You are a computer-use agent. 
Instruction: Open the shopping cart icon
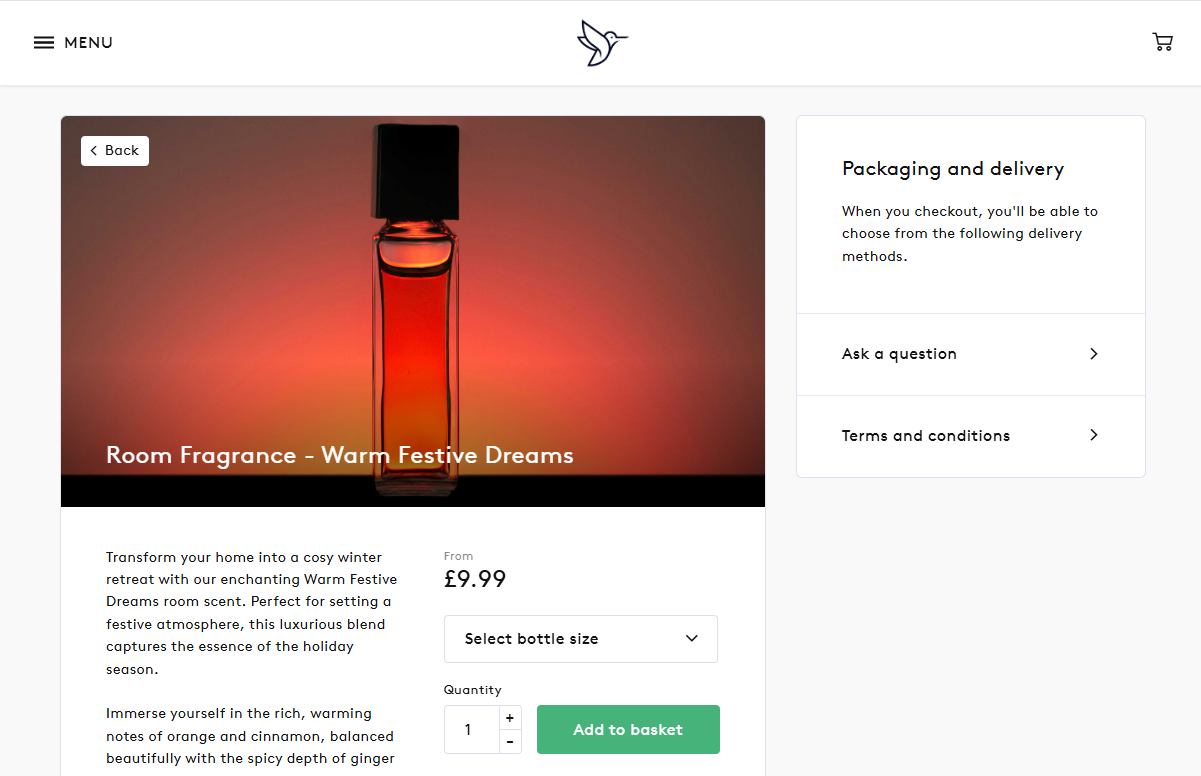(x=1162, y=42)
